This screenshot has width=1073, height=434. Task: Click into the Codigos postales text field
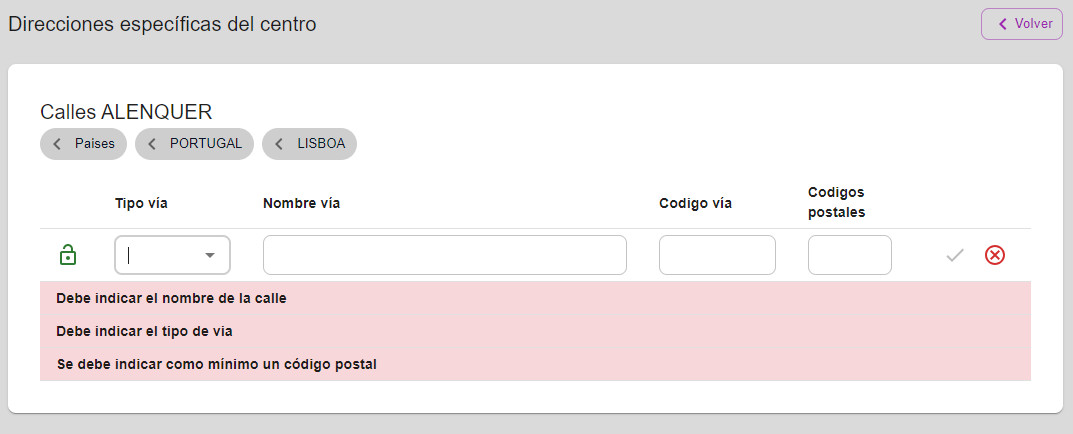[x=850, y=255]
